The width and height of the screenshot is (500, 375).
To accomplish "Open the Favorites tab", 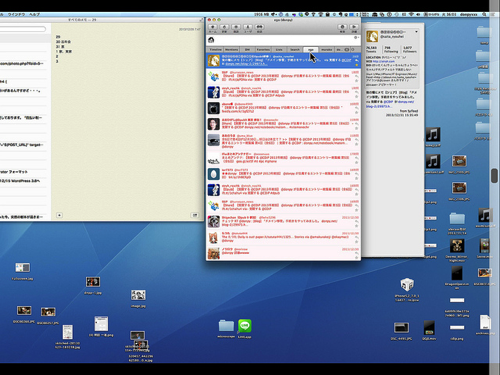I will 263,50.
